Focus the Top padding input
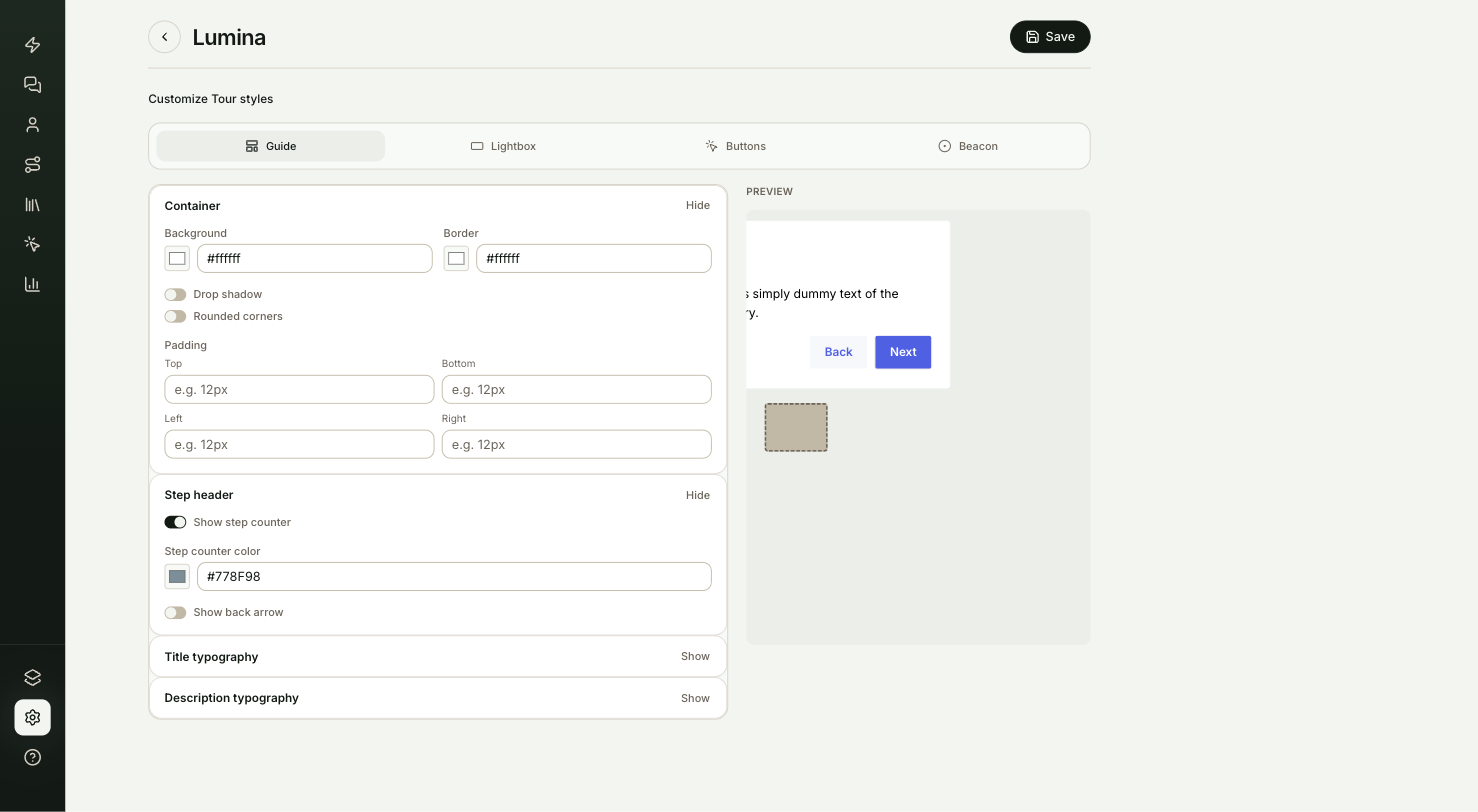The image size is (1478, 812). pyautogui.click(x=299, y=389)
